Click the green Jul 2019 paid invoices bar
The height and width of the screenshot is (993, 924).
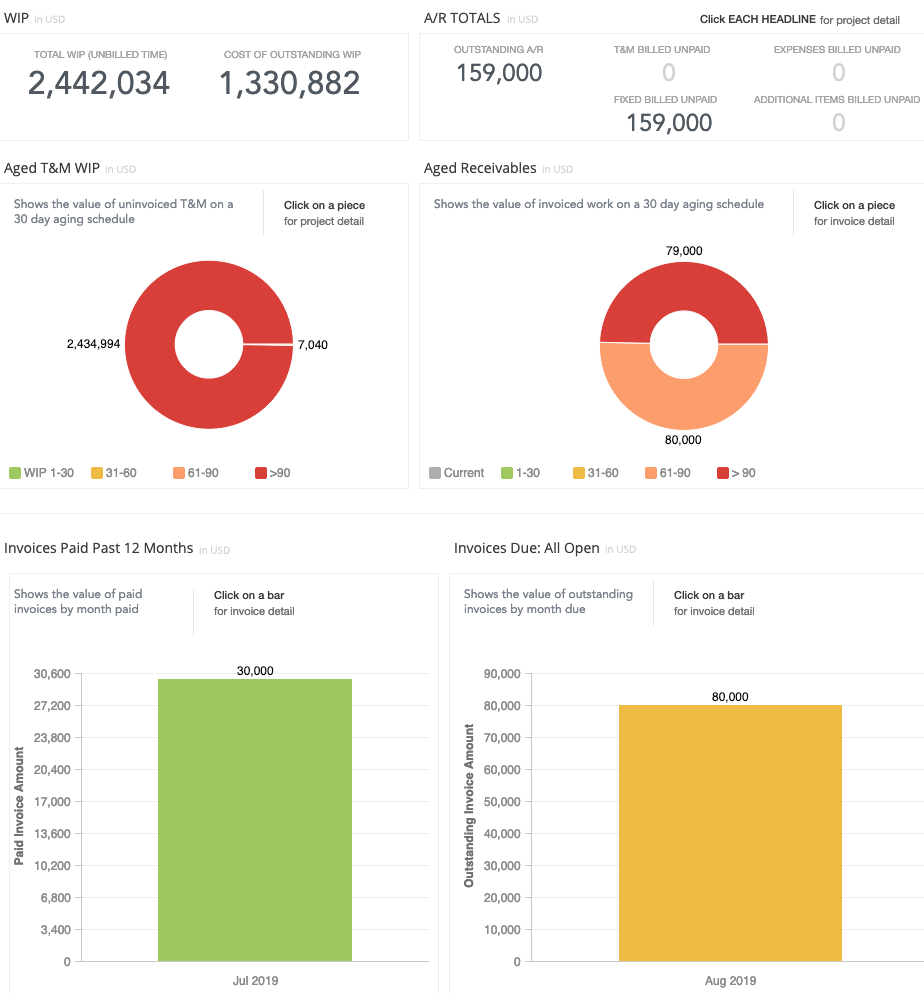coord(255,820)
